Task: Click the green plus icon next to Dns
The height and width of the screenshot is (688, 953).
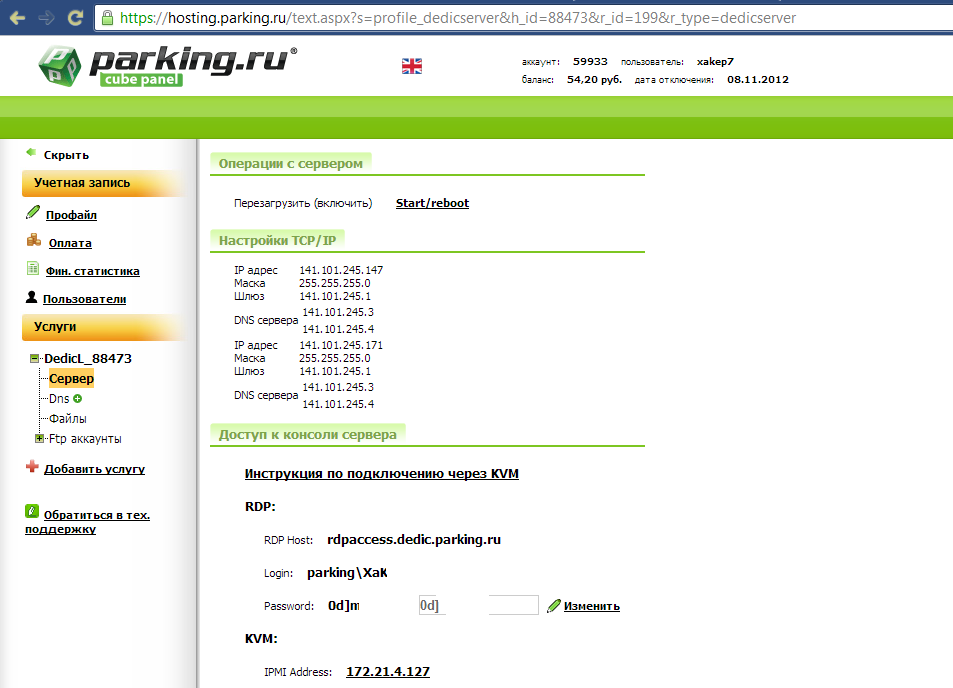Action: click(x=77, y=399)
